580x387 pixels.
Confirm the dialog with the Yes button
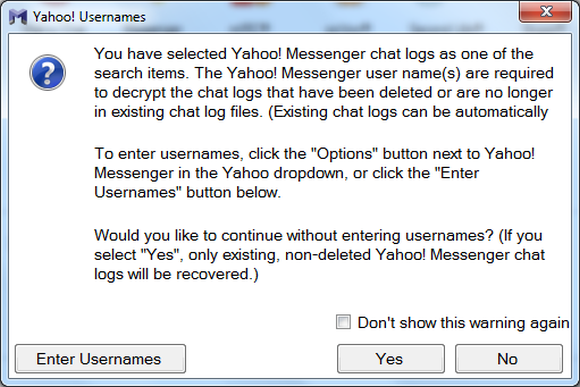[x=391, y=359]
